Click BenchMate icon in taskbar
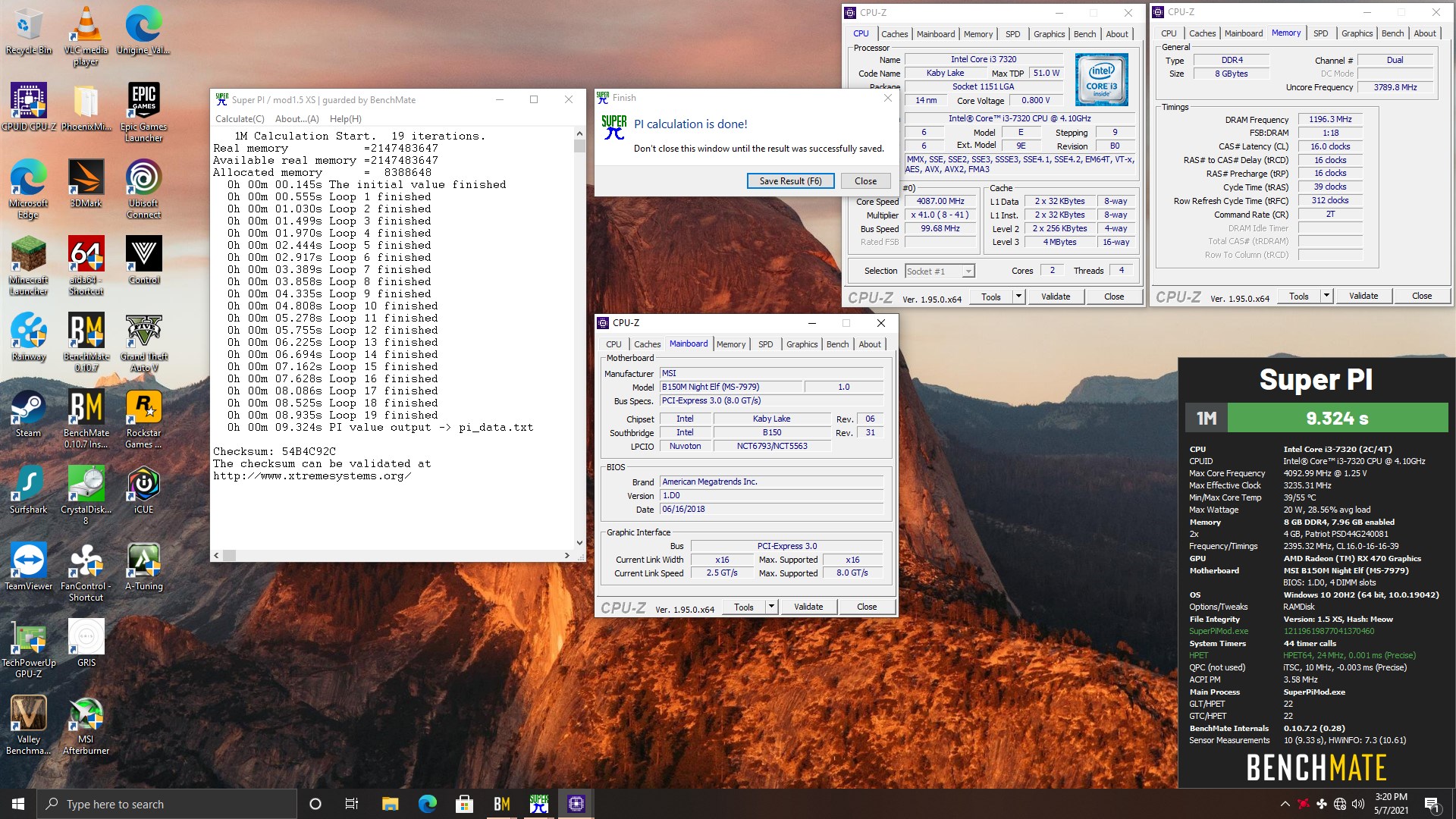The height and width of the screenshot is (819, 1456). coord(501,804)
